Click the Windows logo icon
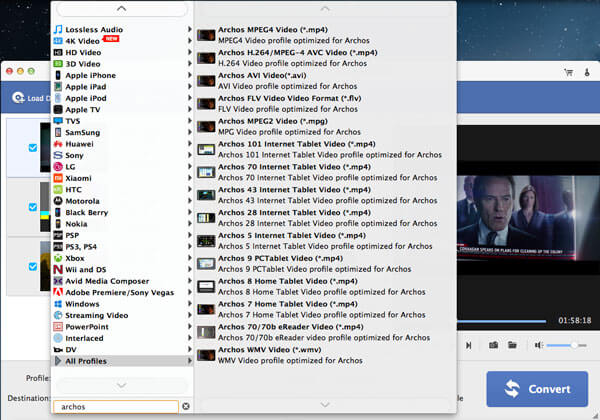The image size is (600, 420). point(58,304)
